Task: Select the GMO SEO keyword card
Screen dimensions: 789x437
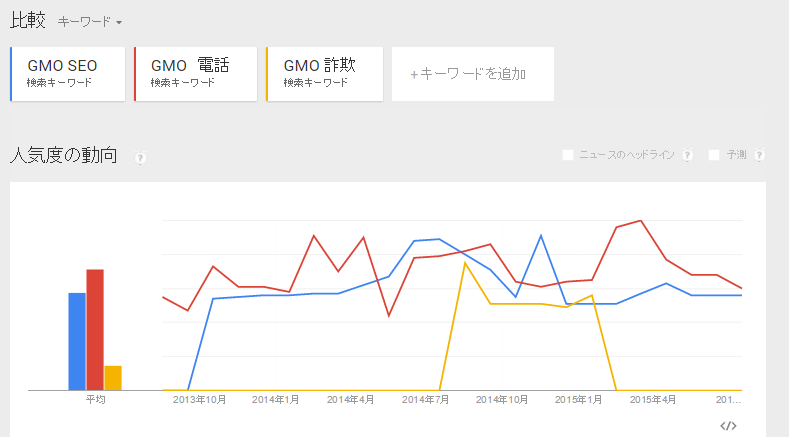Action: (x=67, y=74)
